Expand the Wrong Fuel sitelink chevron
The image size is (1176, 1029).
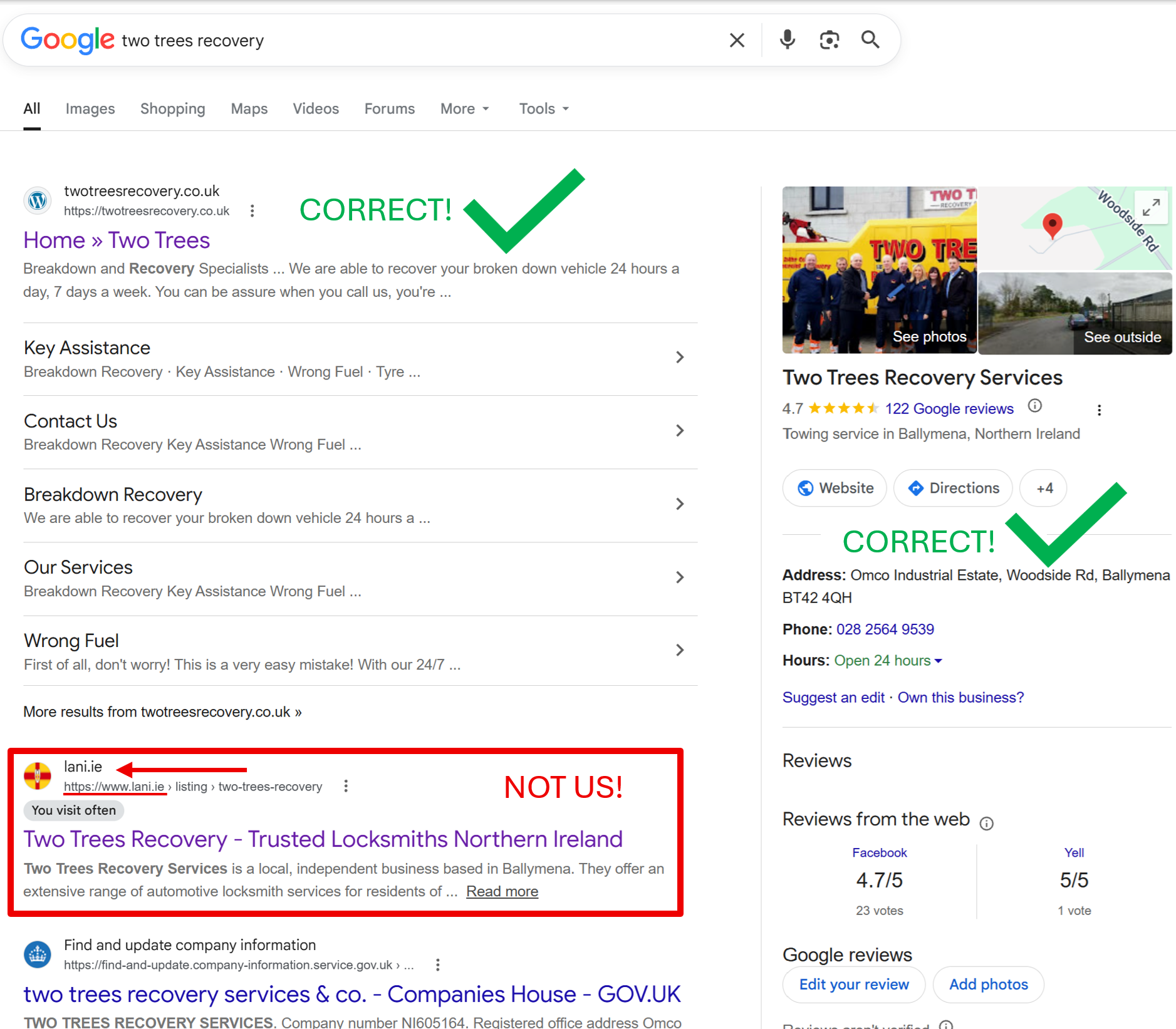pos(680,650)
